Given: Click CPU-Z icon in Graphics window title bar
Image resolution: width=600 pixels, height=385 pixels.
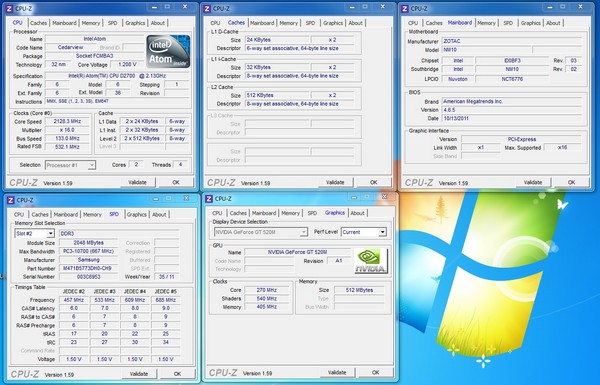Looking at the screenshot, I should tap(209, 199).
